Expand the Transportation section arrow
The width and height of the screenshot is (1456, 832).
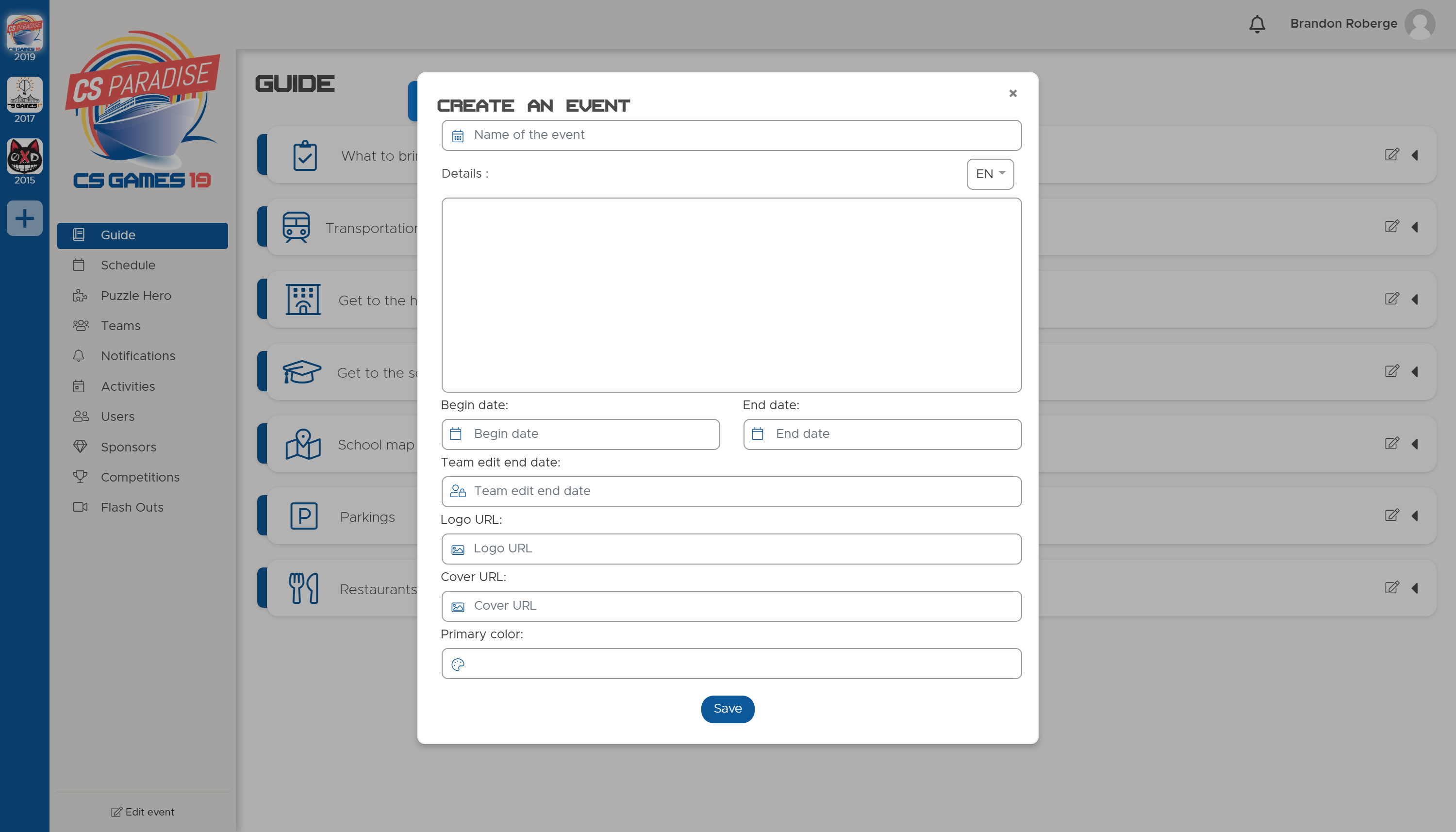tap(1415, 227)
